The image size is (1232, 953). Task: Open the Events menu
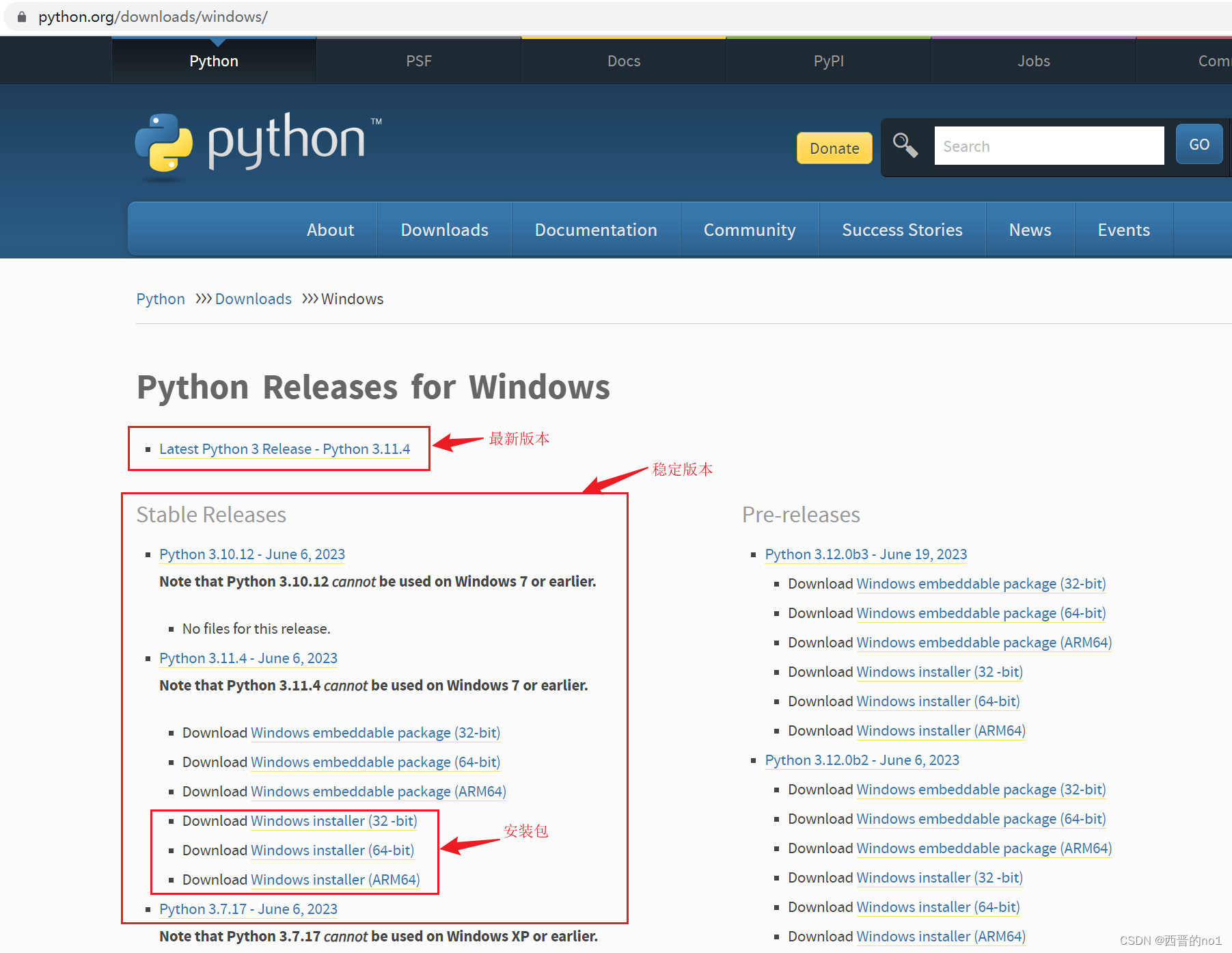pyautogui.click(x=1124, y=230)
